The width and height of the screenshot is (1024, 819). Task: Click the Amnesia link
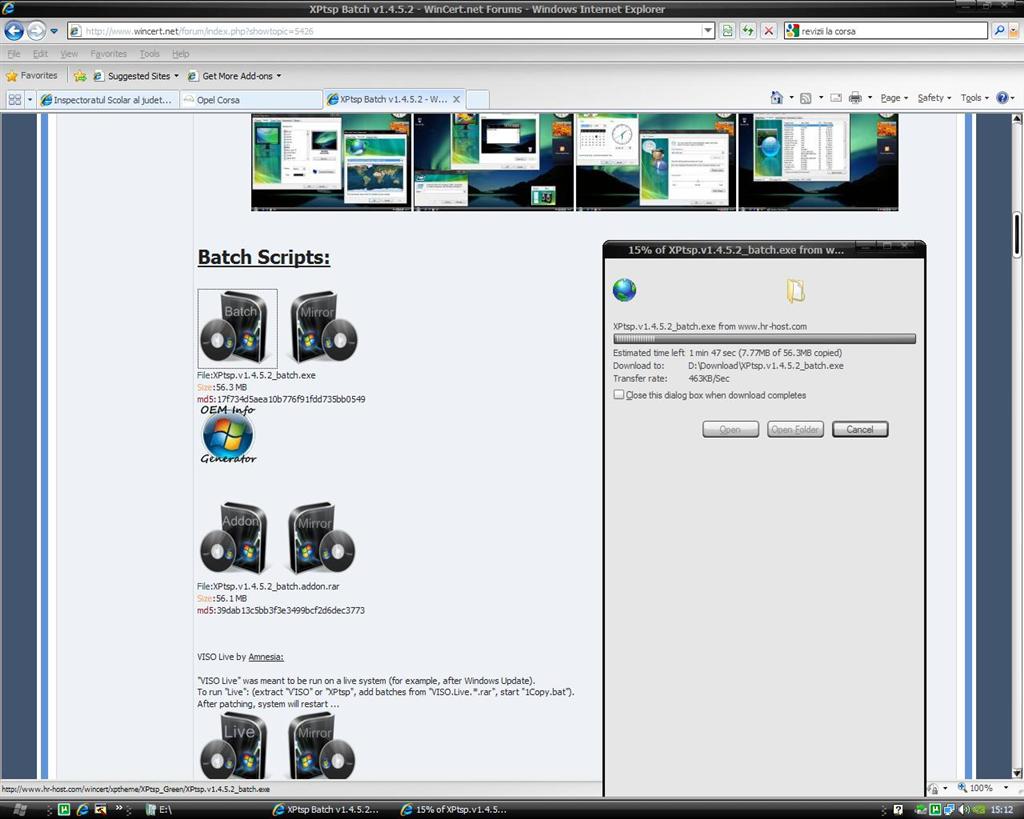(x=266, y=657)
